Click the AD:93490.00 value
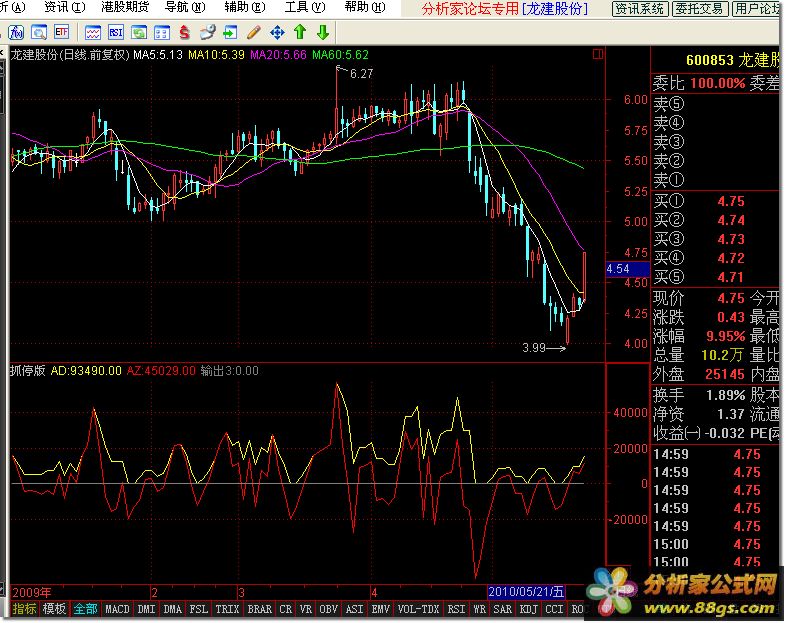The image size is (786, 623). coord(86,371)
